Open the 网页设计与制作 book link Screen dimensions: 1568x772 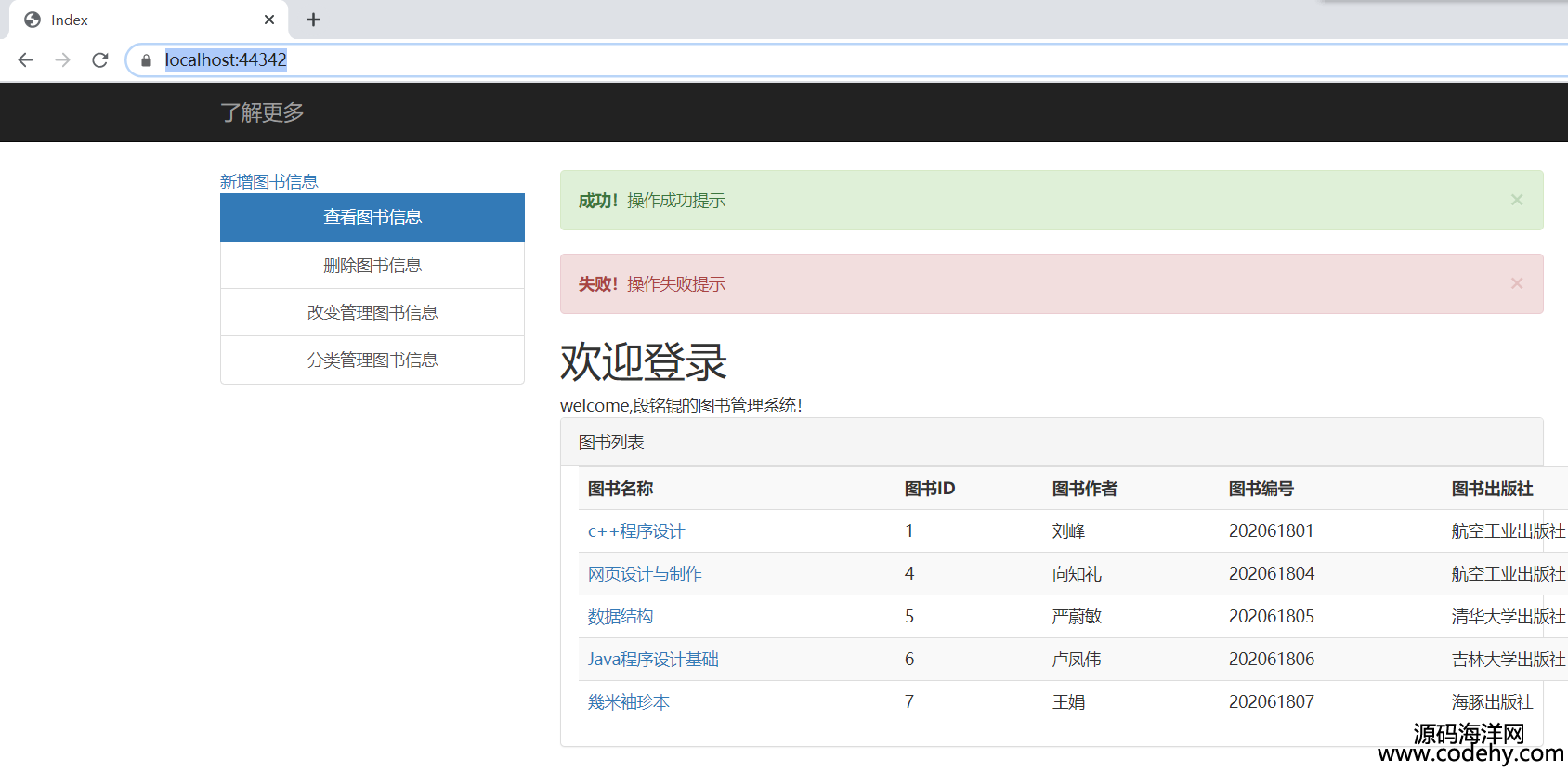[x=645, y=574]
